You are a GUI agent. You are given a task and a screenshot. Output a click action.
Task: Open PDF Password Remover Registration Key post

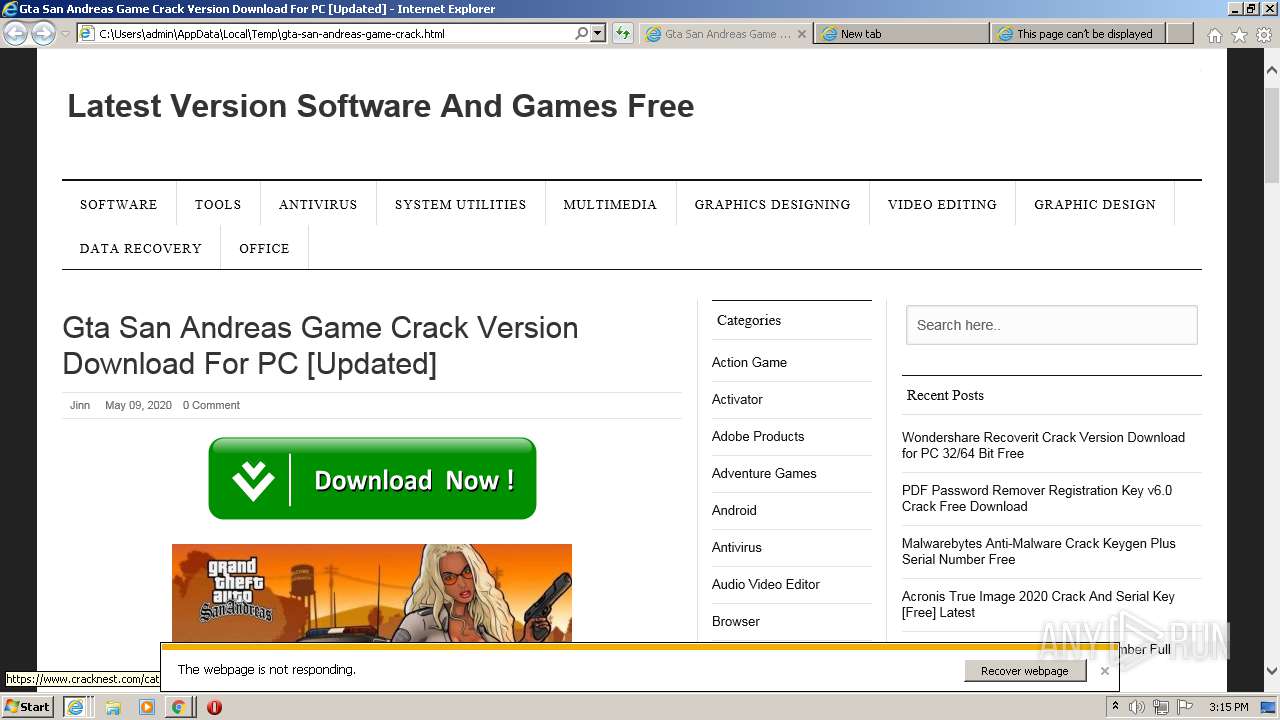tap(1037, 498)
